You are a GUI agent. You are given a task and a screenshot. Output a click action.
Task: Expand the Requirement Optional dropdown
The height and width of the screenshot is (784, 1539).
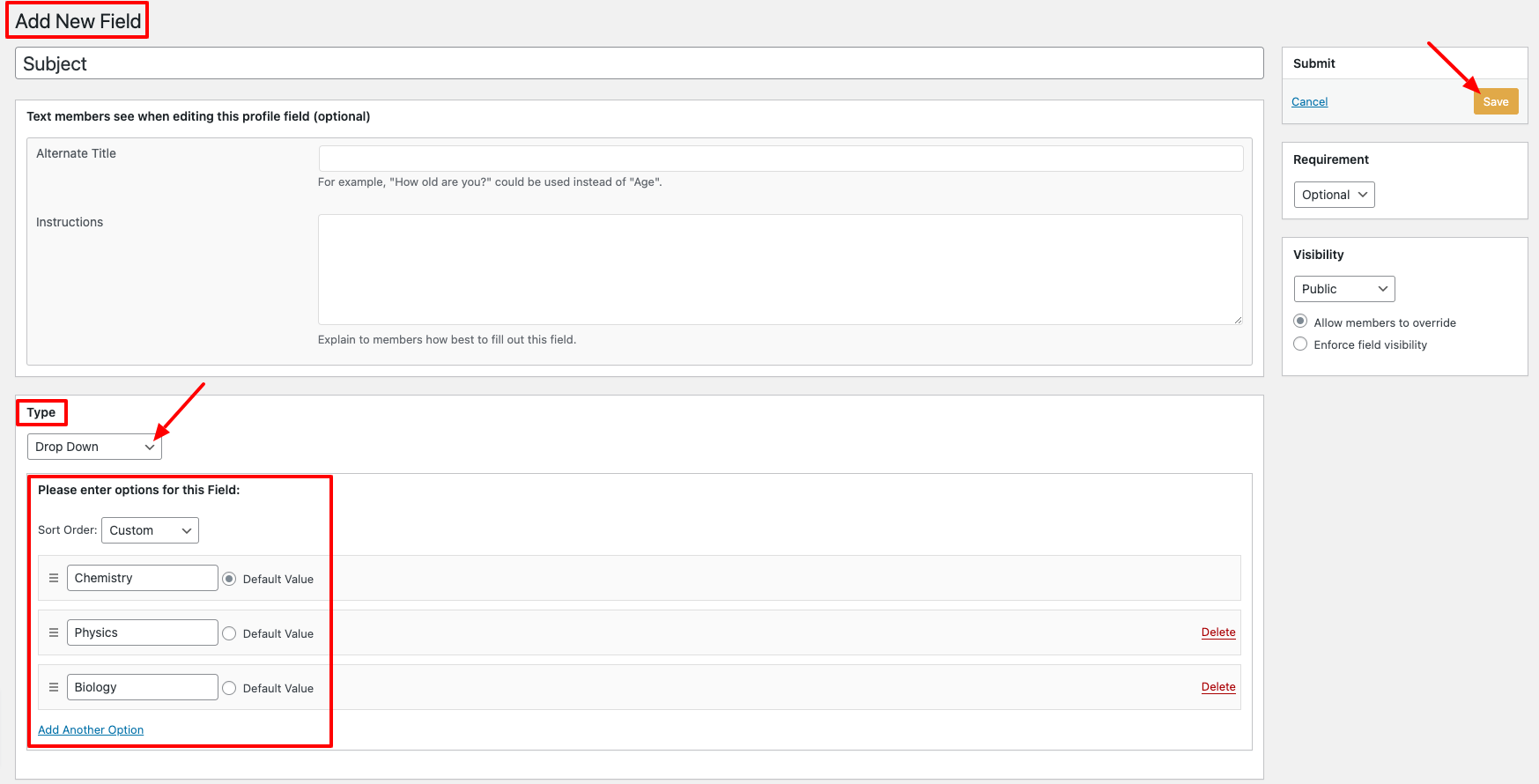[x=1333, y=195]
